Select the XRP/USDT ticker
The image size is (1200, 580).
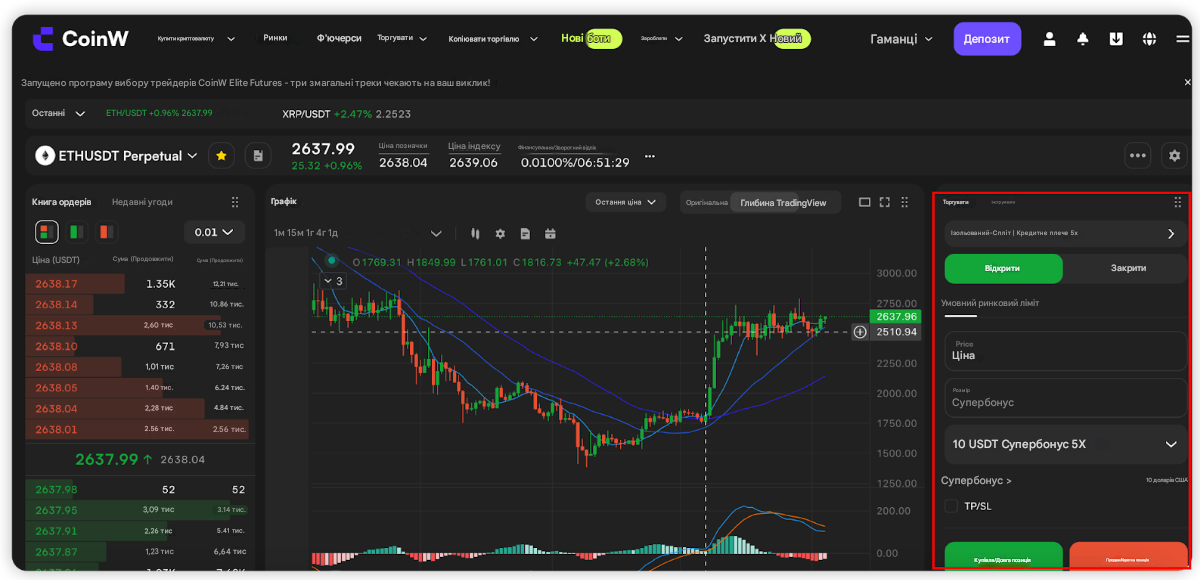[347, 114]
